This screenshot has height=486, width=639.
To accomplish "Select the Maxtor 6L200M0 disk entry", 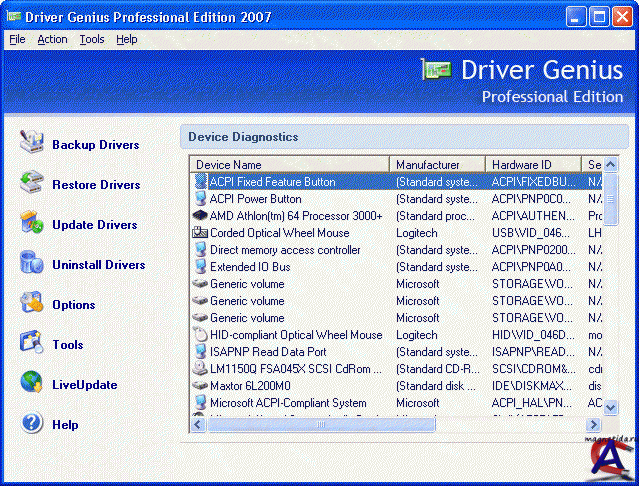I will [250, 386].
